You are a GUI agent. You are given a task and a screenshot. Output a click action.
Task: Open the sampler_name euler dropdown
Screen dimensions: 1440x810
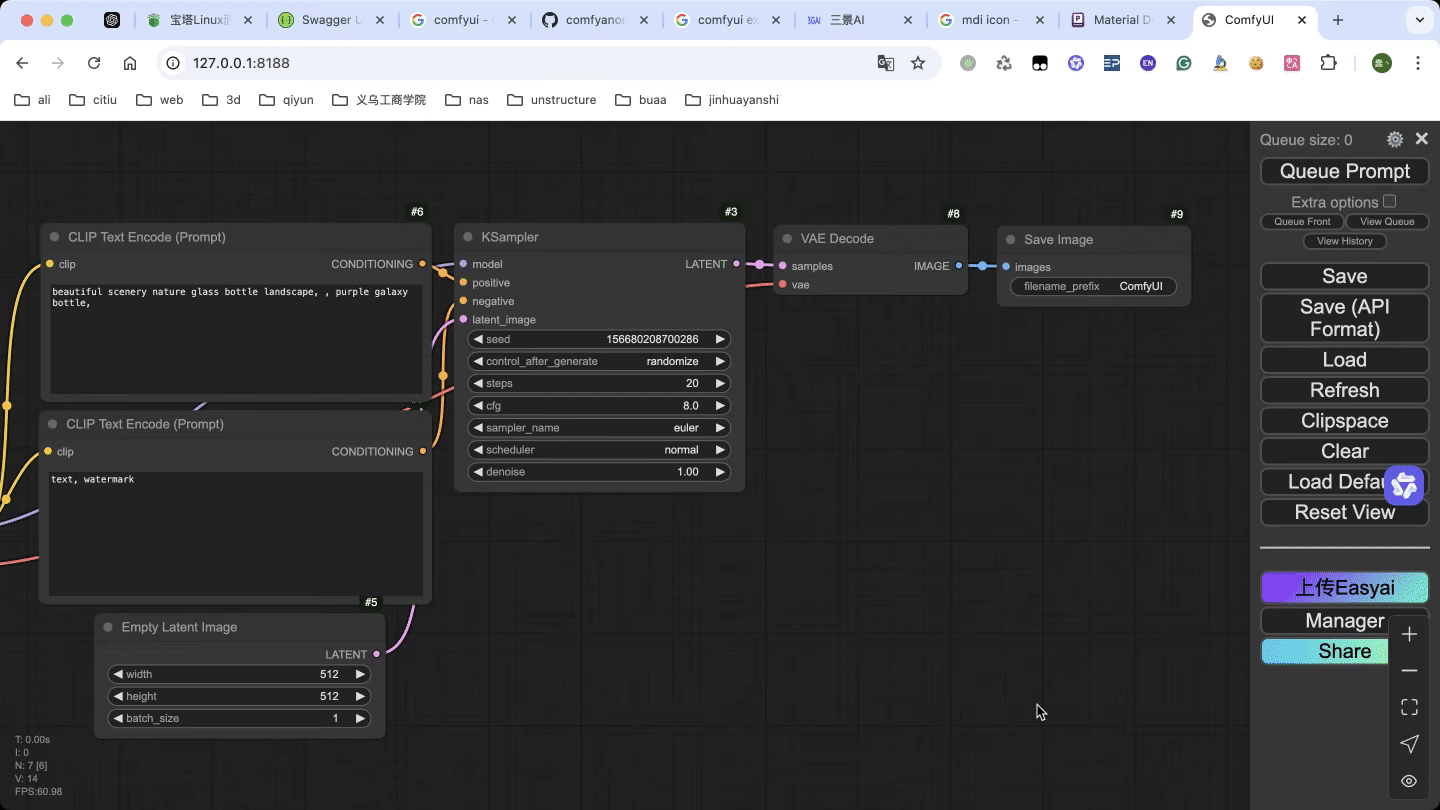[599, 428]
